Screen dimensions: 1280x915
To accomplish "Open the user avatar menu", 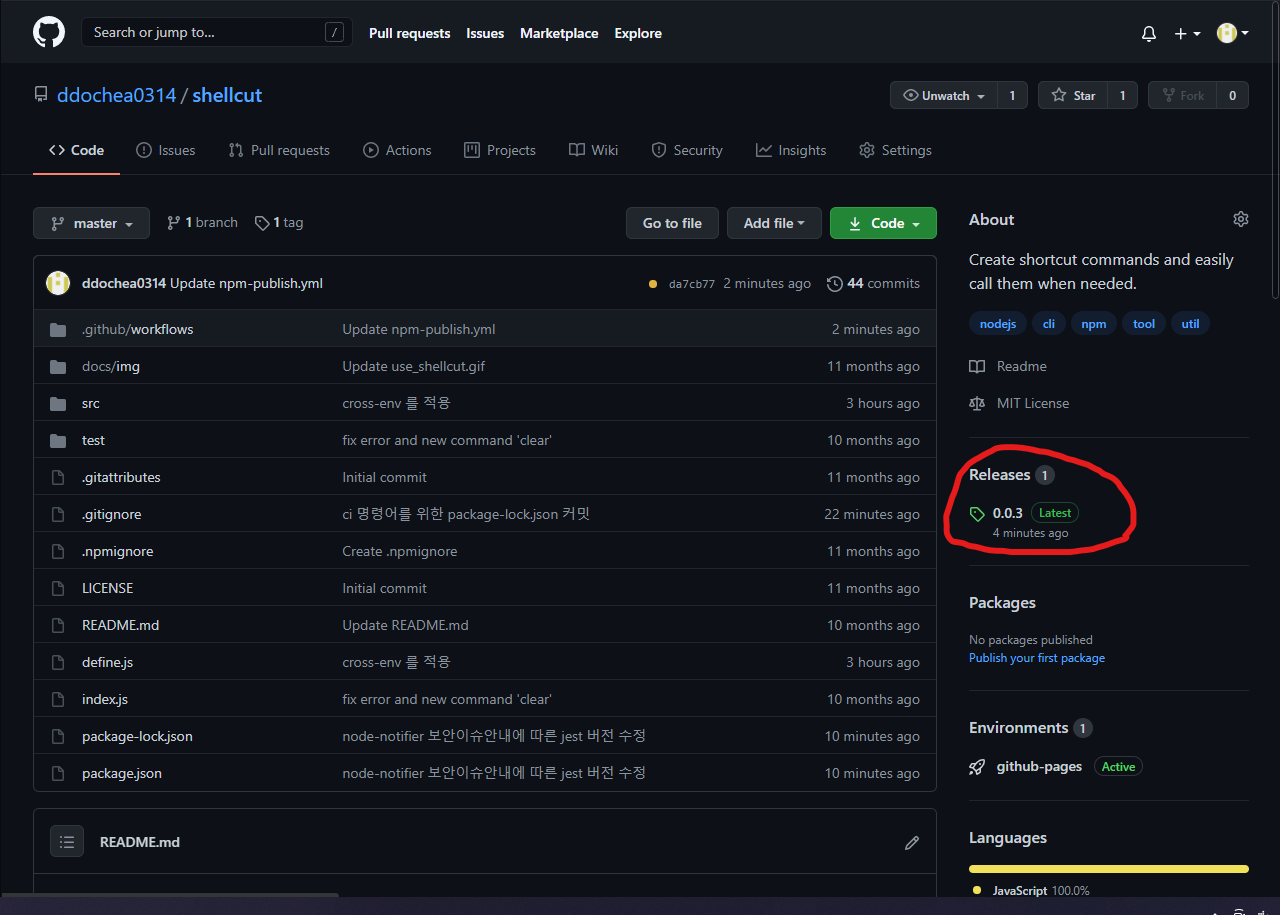I will click(x=1232, y=33).
